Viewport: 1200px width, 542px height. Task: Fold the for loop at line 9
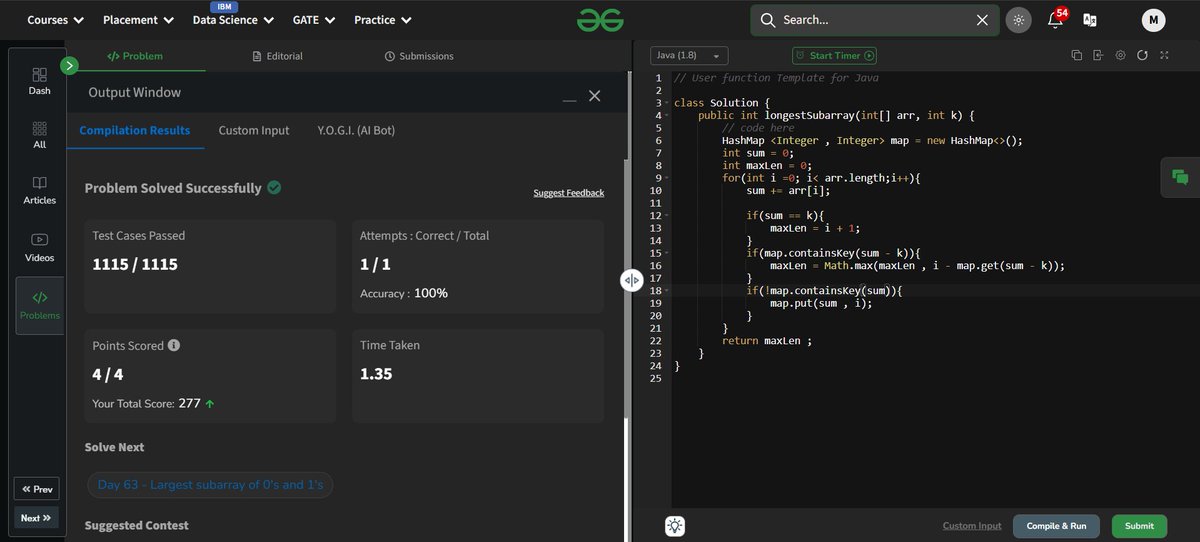tap(666, 178)
